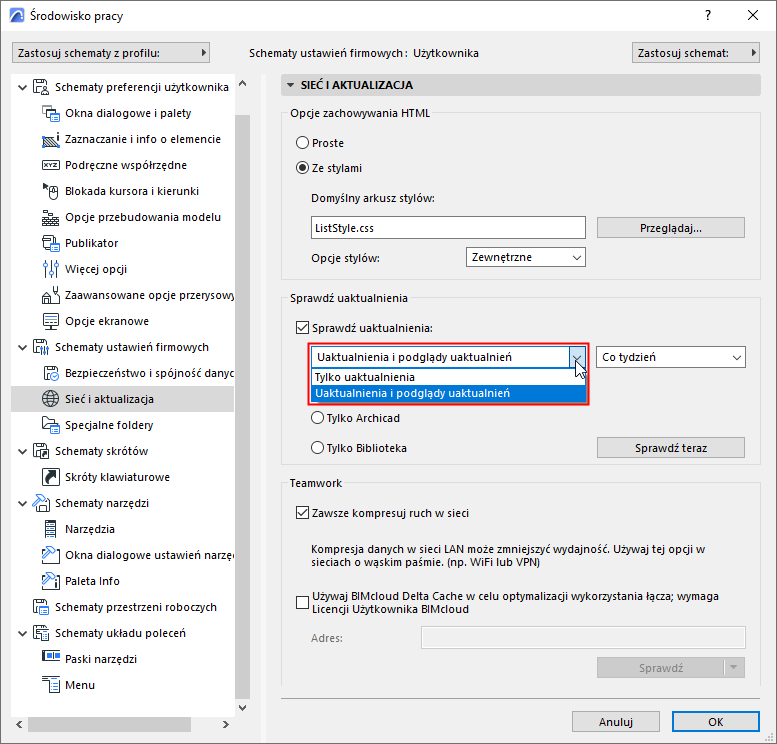Click the Sprawdź teraz button
Screen dimensions: 777x744
click(670, 448)
